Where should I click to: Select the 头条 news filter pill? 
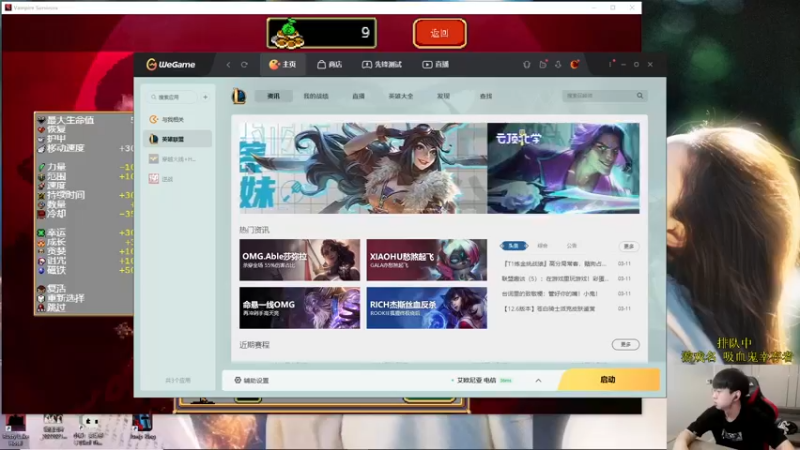point(514,246)
